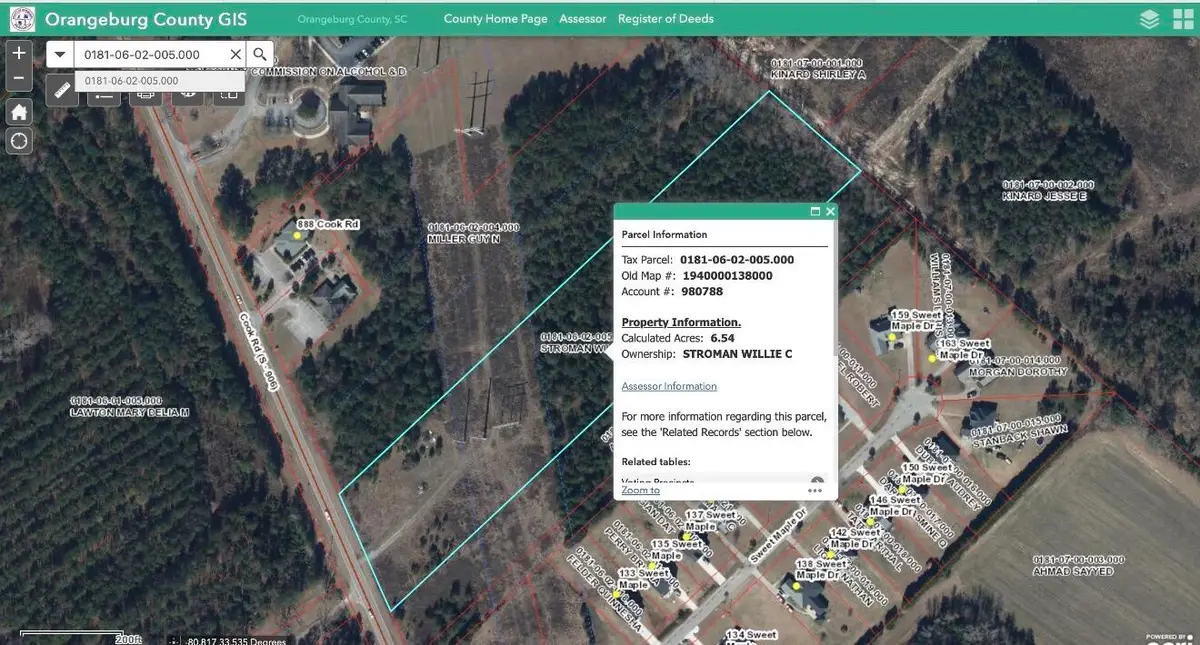Click the home extent icon
The image size is (1200, 645).
(18, 112)
